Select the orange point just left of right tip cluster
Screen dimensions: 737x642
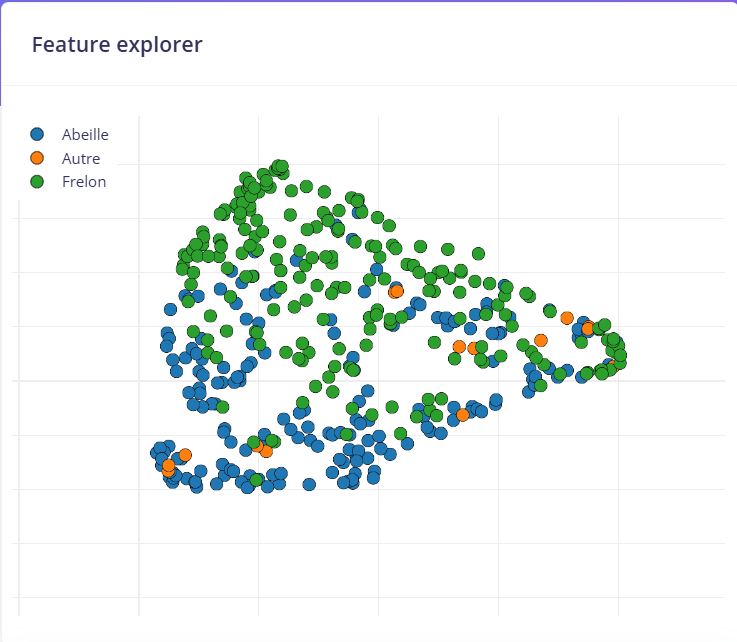(x=567, y=318)
